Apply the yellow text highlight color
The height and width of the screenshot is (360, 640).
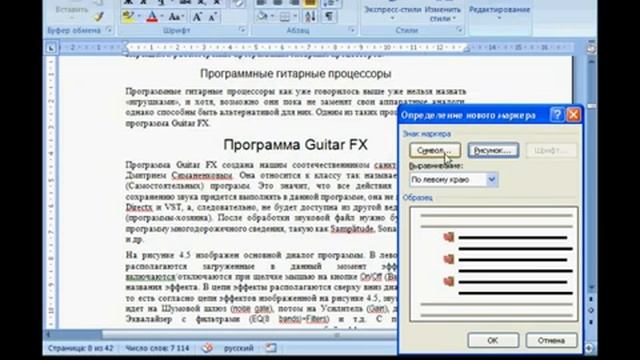point(129,17)
